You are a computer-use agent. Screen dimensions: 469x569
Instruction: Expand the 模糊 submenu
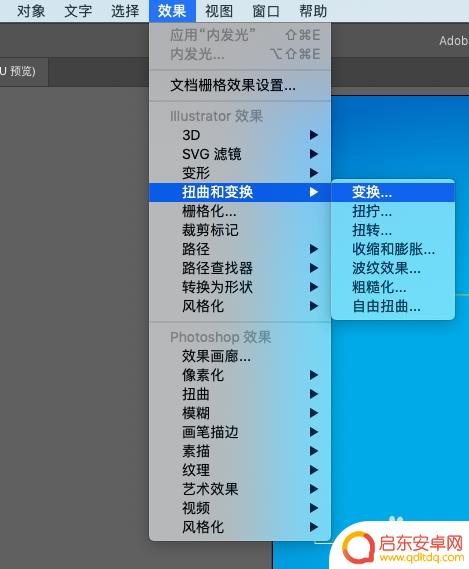[240, 413]
